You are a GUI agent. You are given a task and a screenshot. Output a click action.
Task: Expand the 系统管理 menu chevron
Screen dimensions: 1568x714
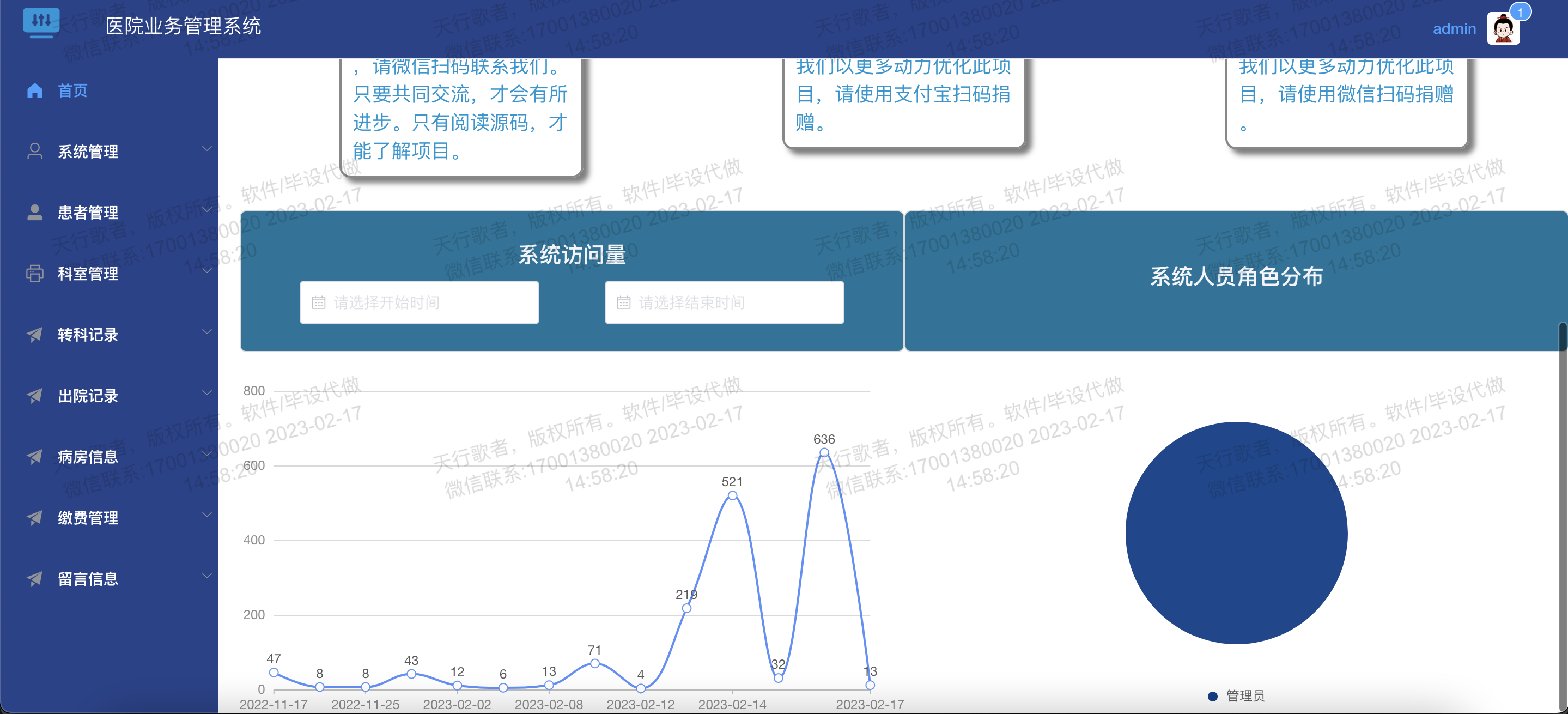pos(207,148)
